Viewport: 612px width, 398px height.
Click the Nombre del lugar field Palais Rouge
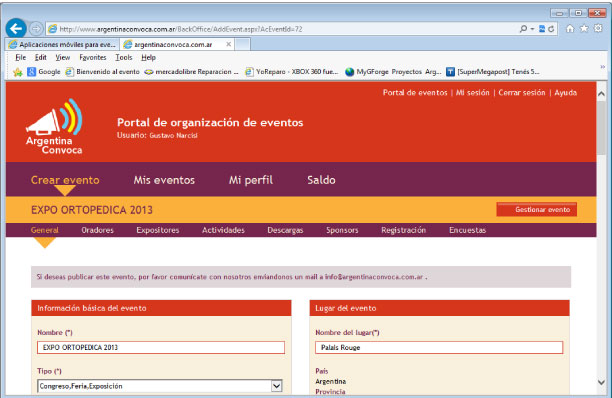click(439, 347)
